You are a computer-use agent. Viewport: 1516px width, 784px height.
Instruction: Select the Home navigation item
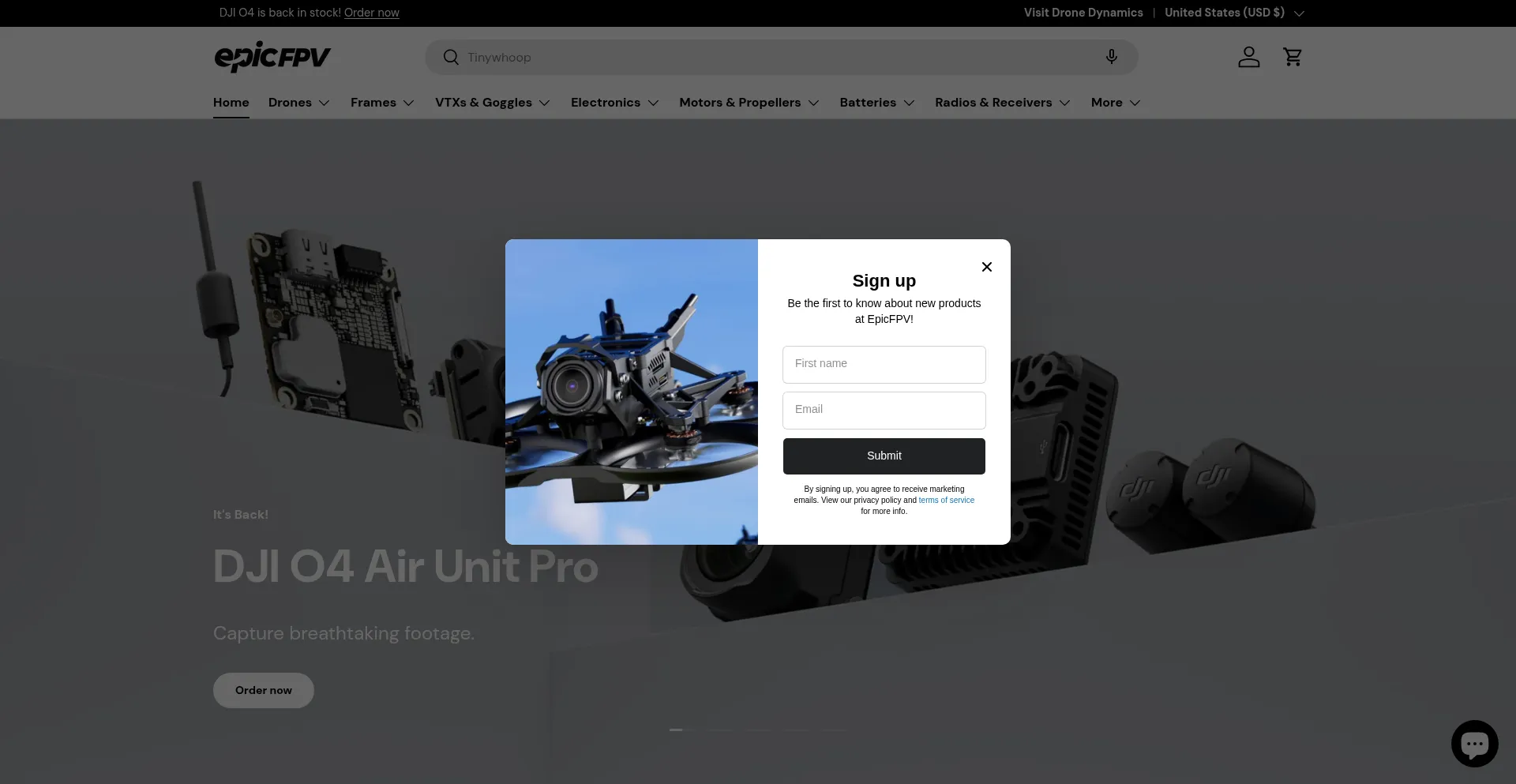tap(231, 103)
